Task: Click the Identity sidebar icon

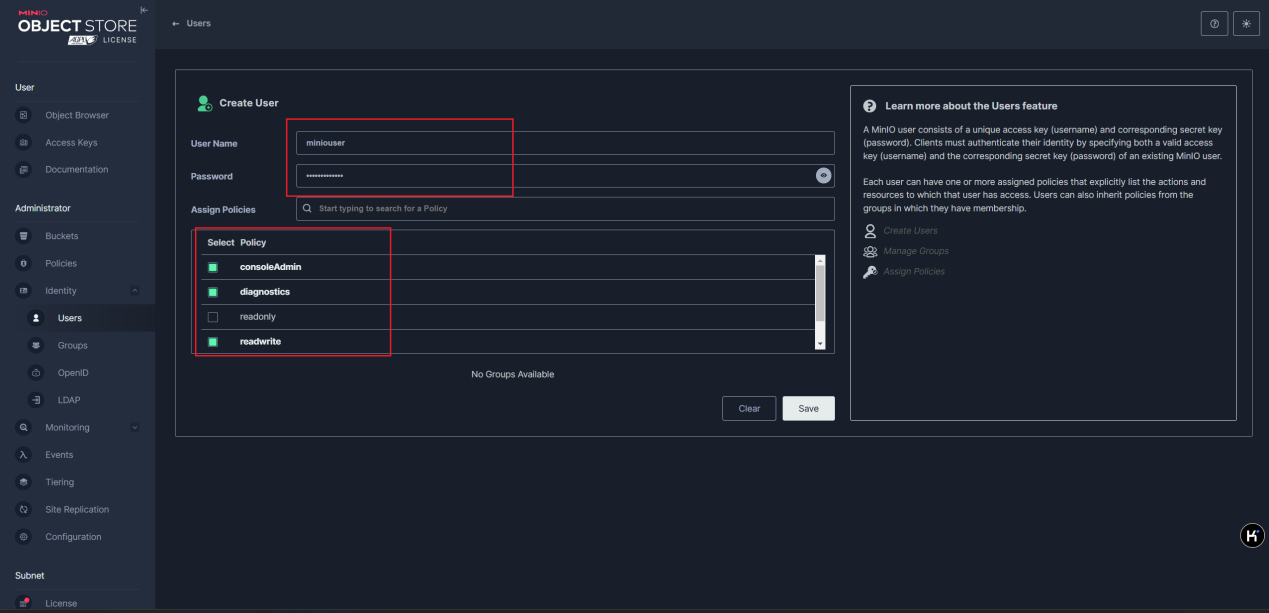Action: pyautogui.click(x=24, y=290)
